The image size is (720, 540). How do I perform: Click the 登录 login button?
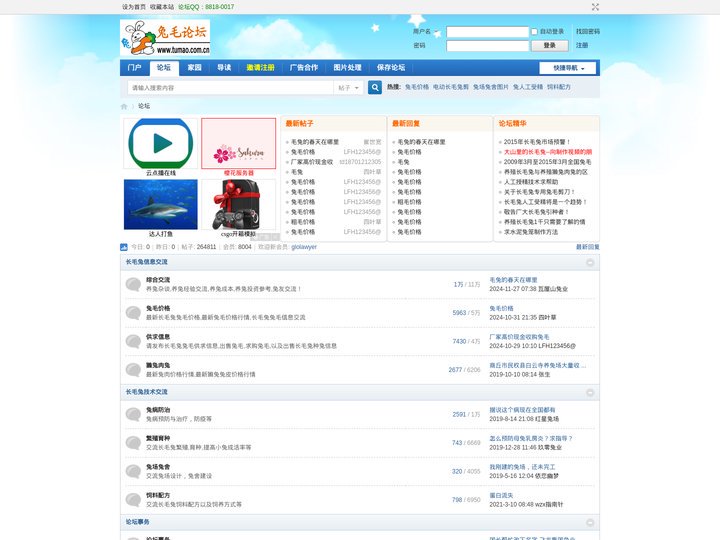click(550, 45)
